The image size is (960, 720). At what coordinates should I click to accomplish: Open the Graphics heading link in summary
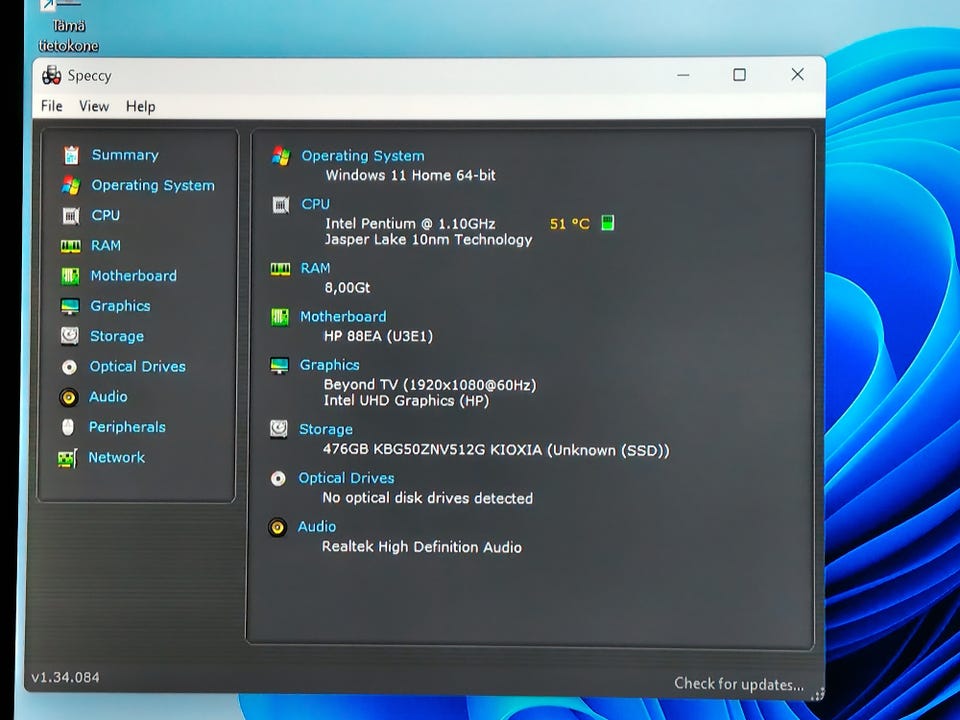click(x=329, y=365)
